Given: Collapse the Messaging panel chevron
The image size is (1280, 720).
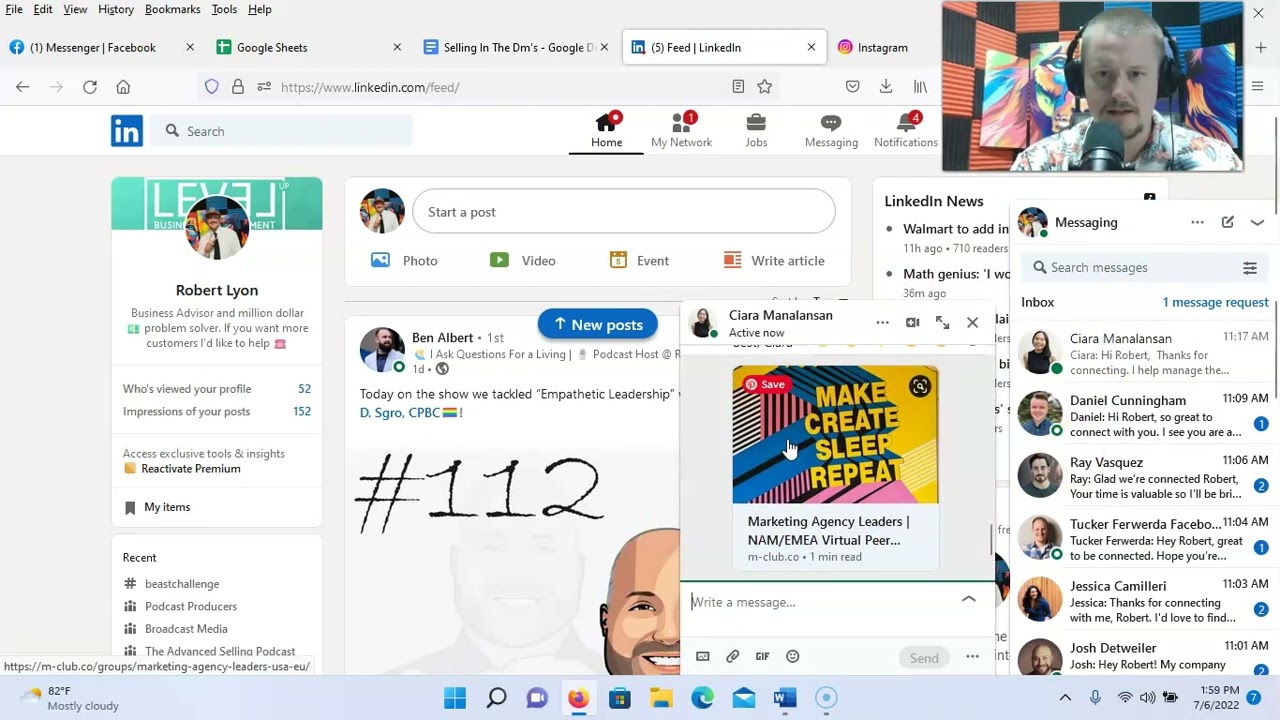Looking at the screenshot, I should 1258,222.
